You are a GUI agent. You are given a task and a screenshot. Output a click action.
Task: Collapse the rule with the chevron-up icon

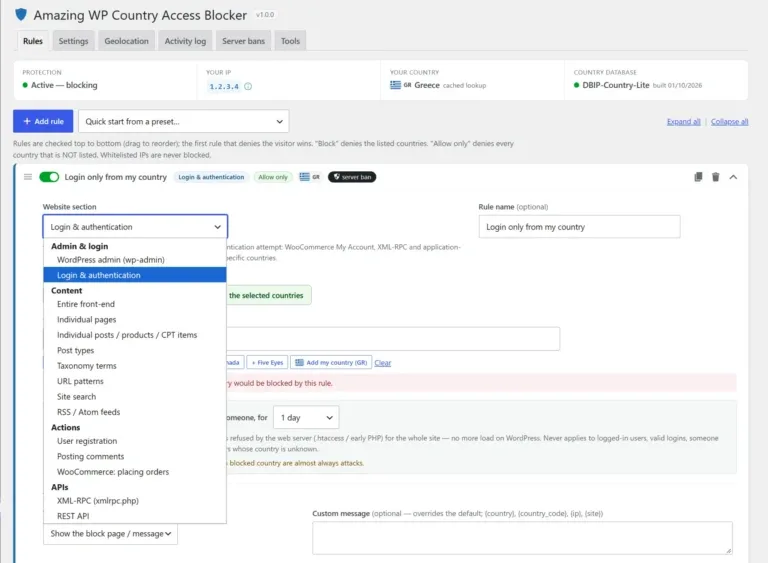(x=733, y=177)
